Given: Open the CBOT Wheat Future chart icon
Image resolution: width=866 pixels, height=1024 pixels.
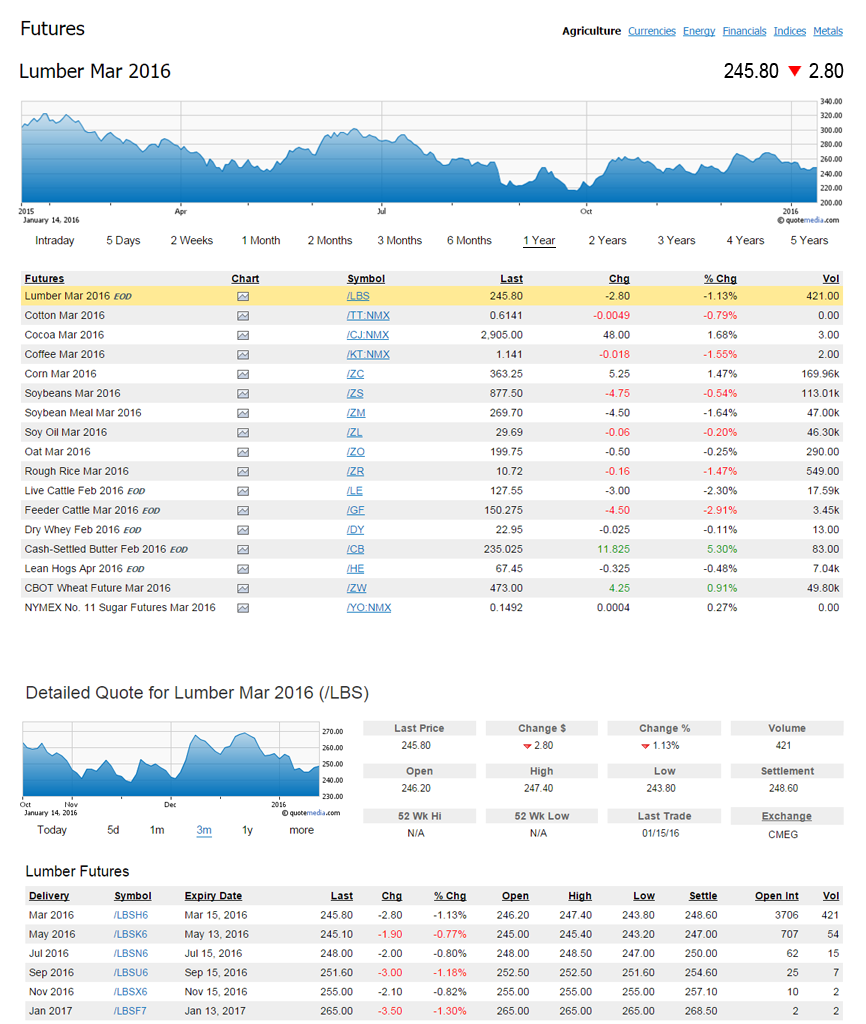Looking at the screenshot, I should pos(243,588).
